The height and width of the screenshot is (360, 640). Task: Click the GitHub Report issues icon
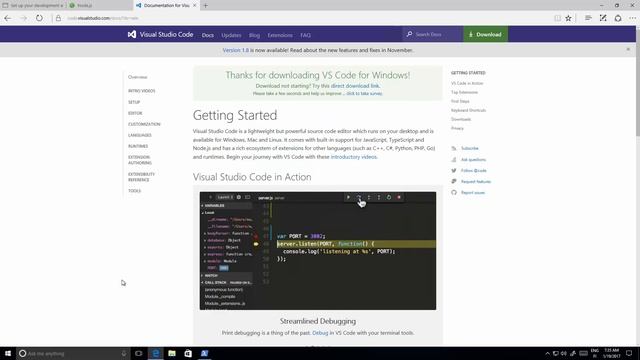pos(454,192)
